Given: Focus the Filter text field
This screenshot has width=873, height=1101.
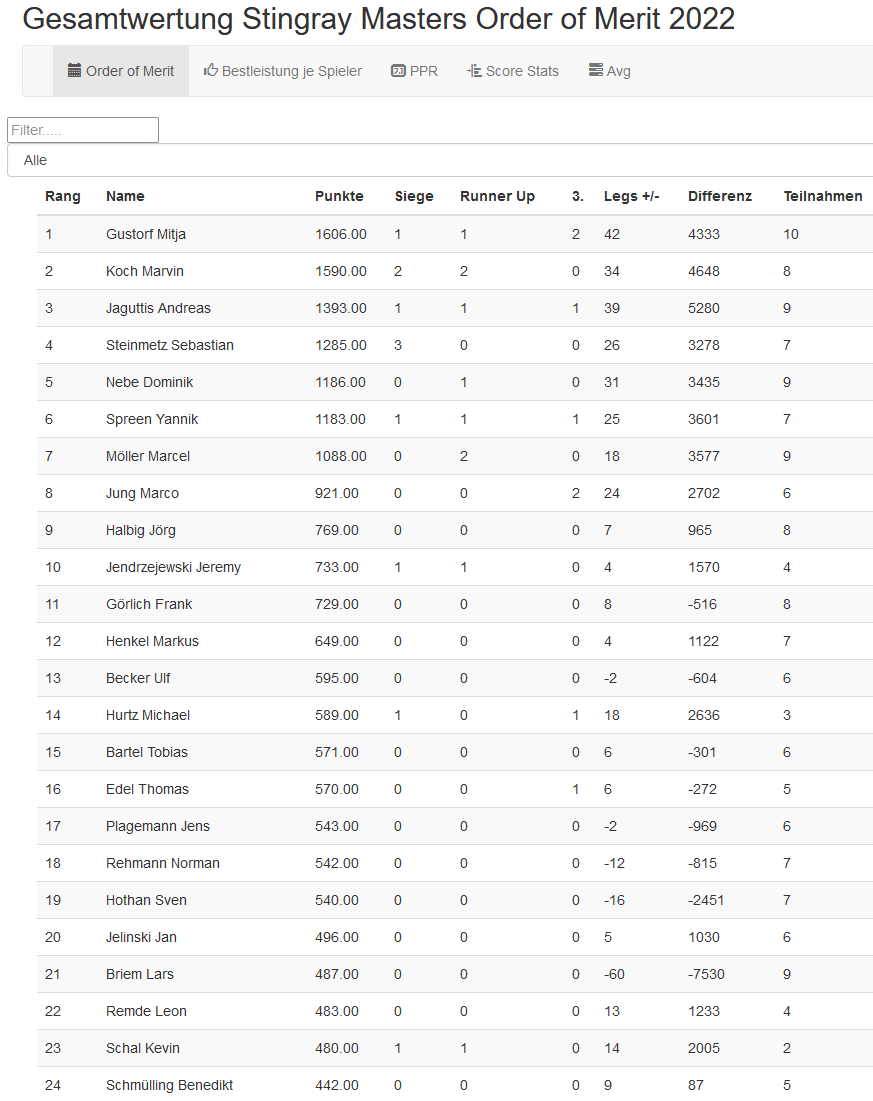Looking at the screenshot, I should tap(83, 130).
